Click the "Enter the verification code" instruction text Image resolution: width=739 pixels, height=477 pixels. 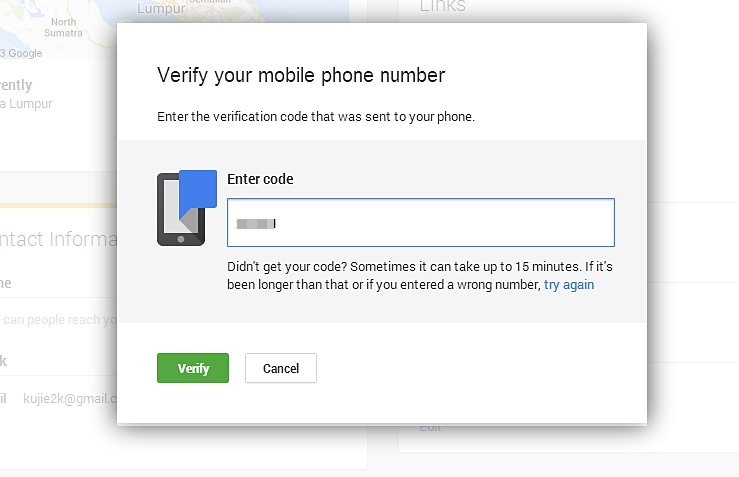tap(316, 117)
